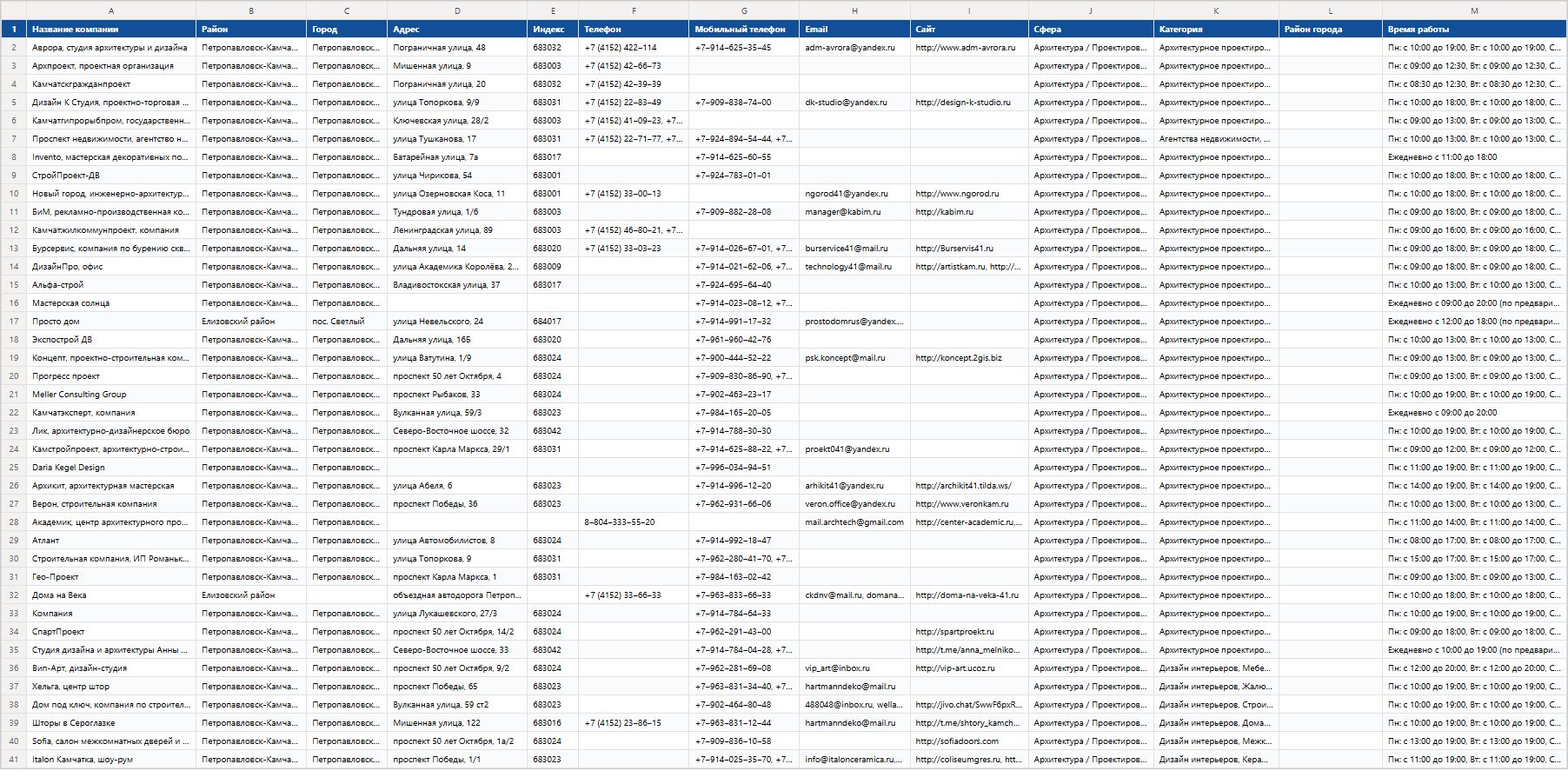
Task: Click the email "burservice41@mail.ru"
Action: [x=854, y=248]
